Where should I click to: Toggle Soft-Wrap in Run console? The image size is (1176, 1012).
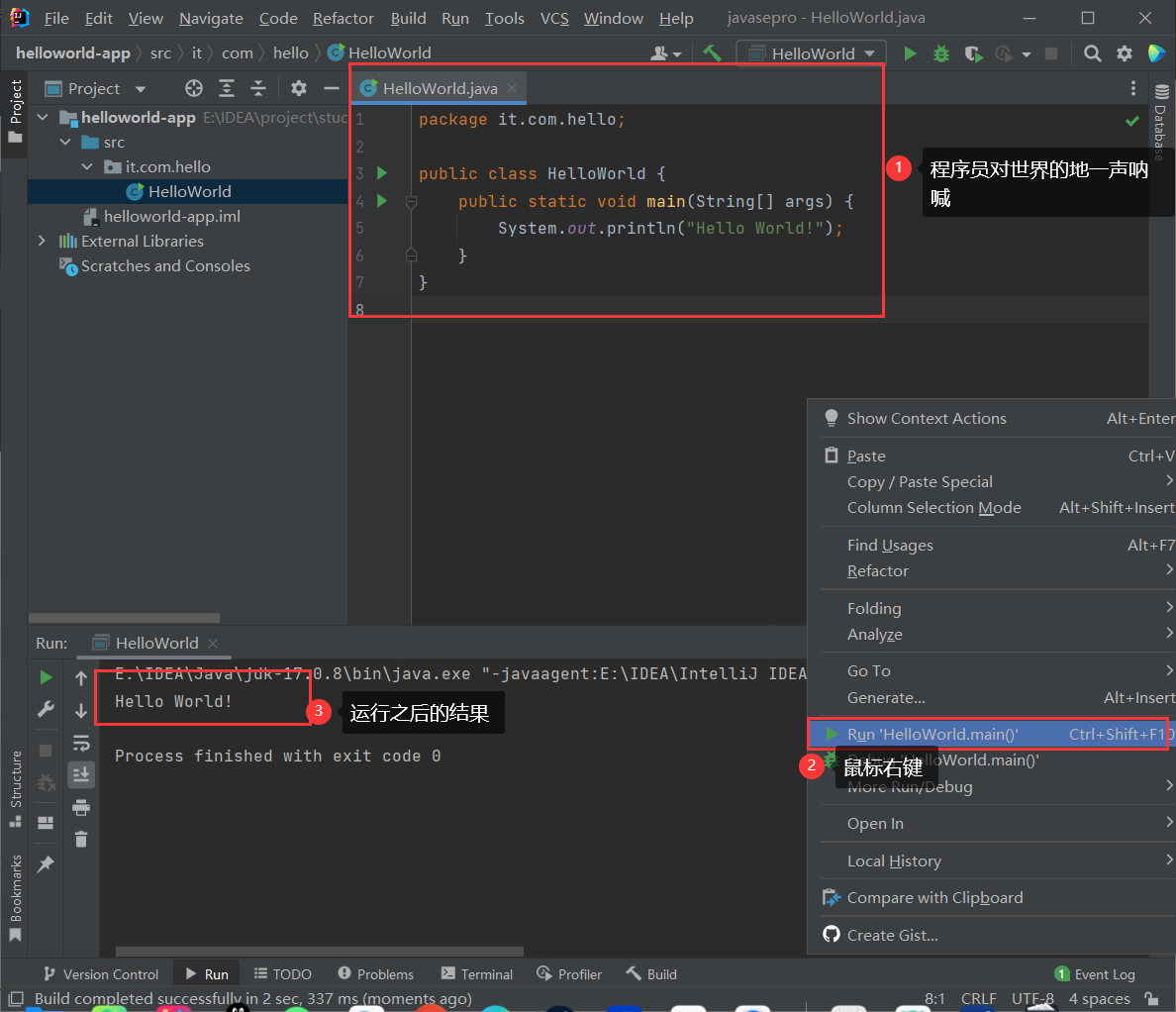(x=81, y=743)
